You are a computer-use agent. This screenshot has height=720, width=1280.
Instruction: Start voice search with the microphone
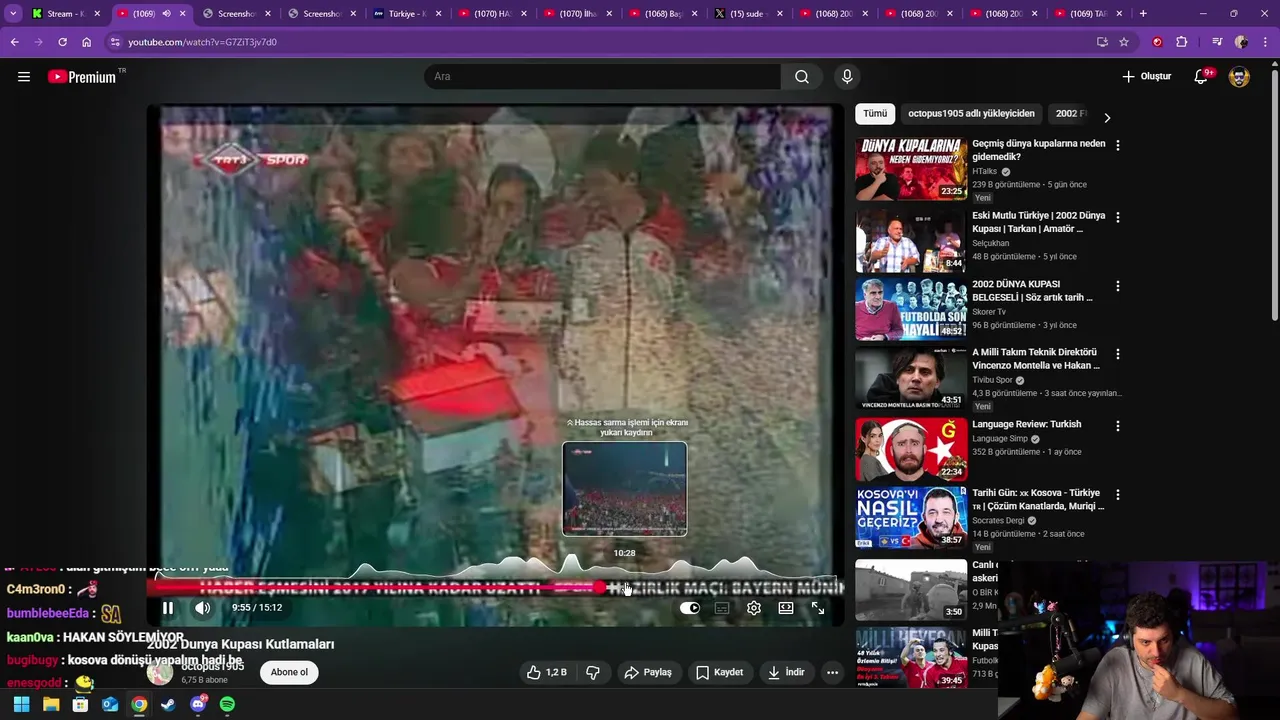coord(847,77)
